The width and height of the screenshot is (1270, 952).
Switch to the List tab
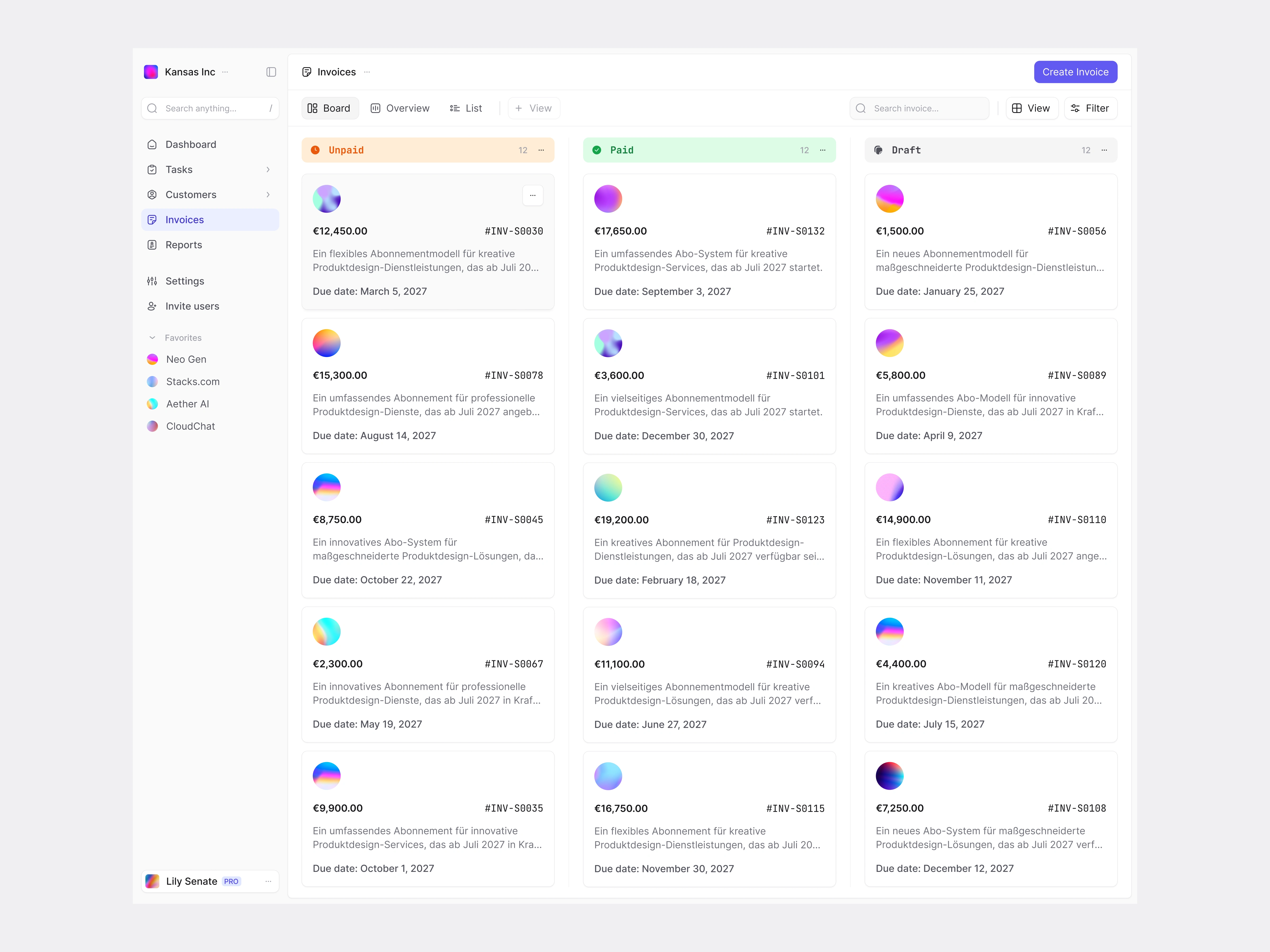466,108
